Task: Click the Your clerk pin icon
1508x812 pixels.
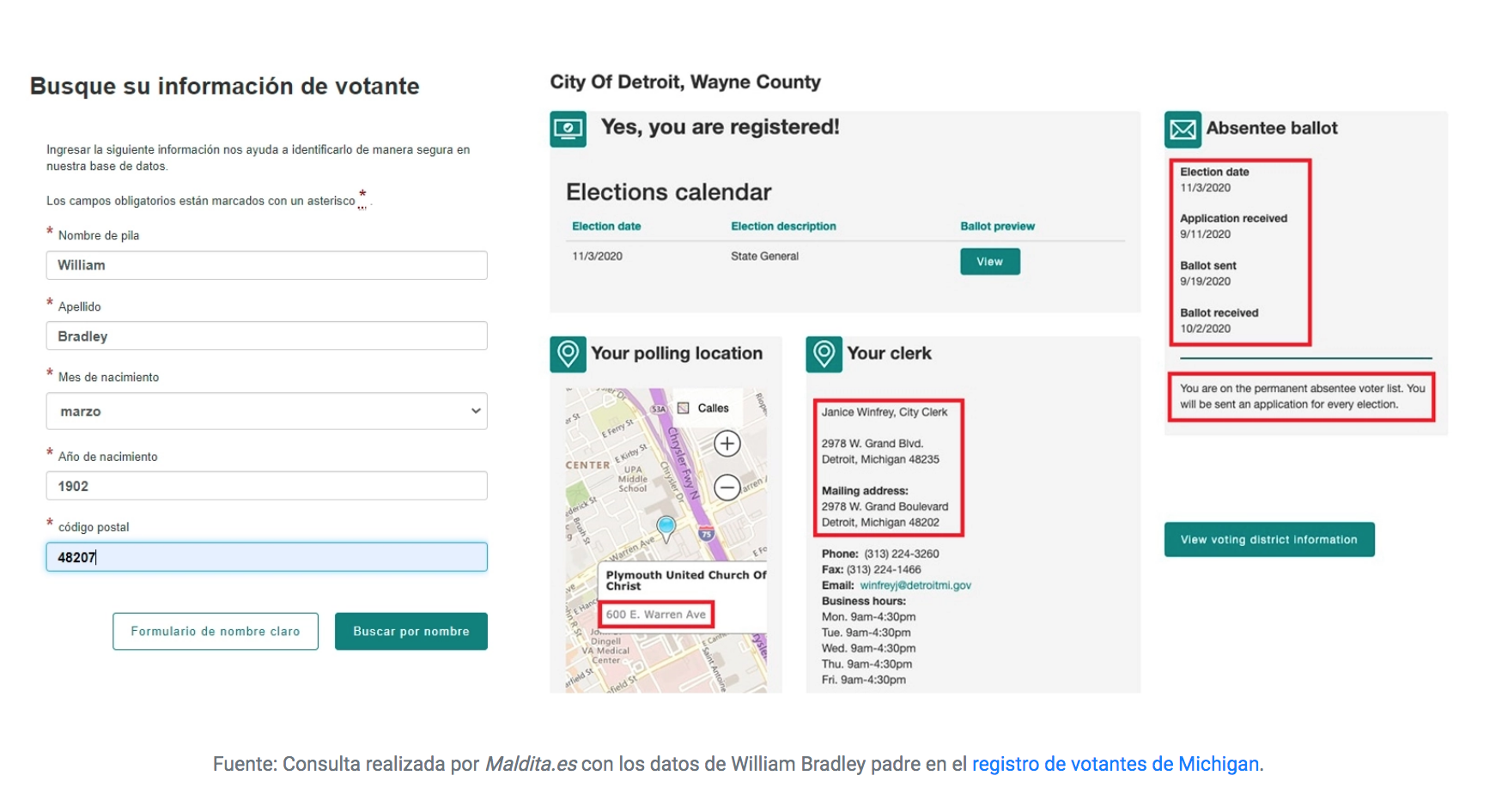Action: (x=824, y=354)
